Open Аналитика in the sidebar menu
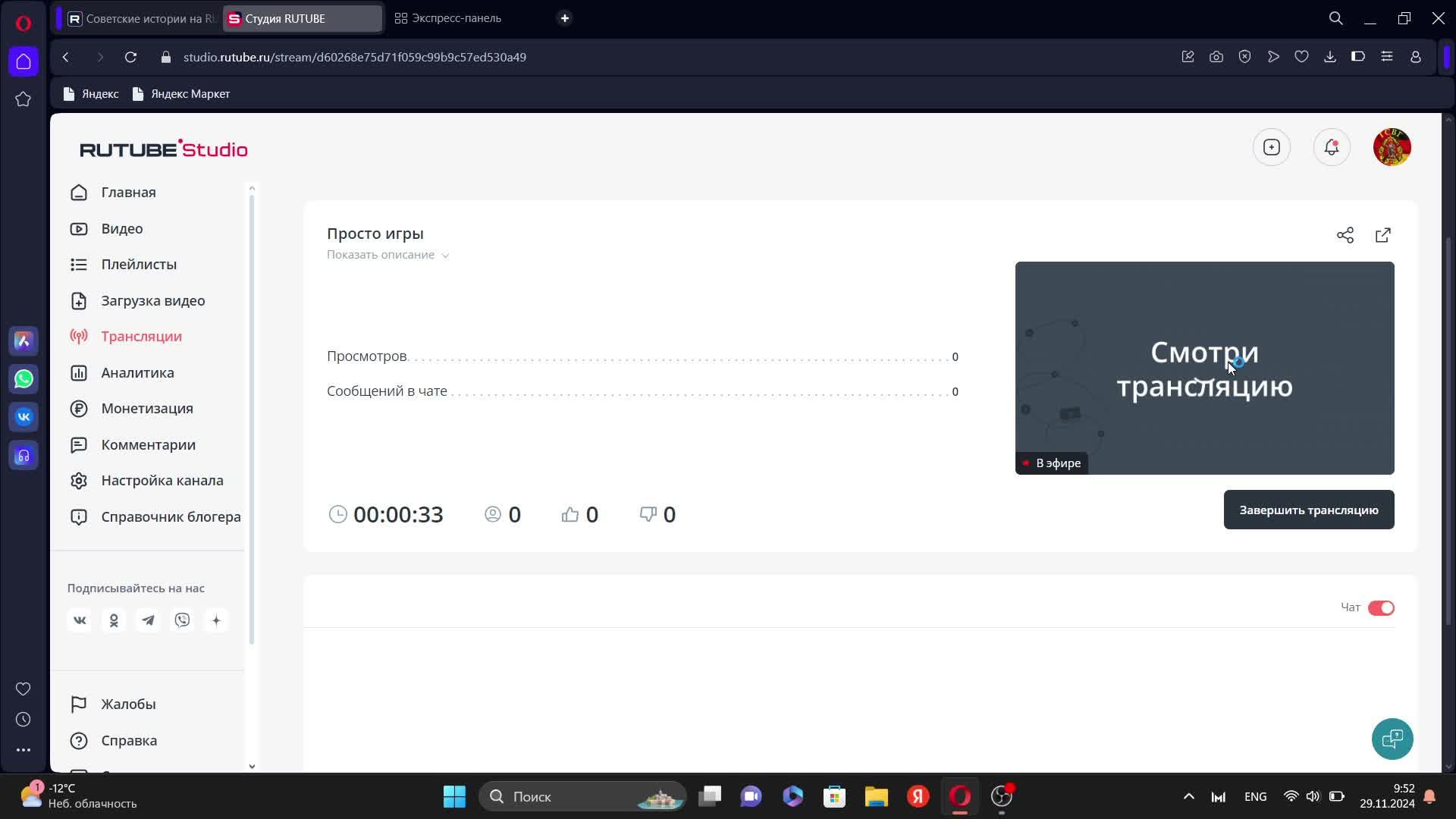This screenshot has height=819, width=1456. click(137, 372)
